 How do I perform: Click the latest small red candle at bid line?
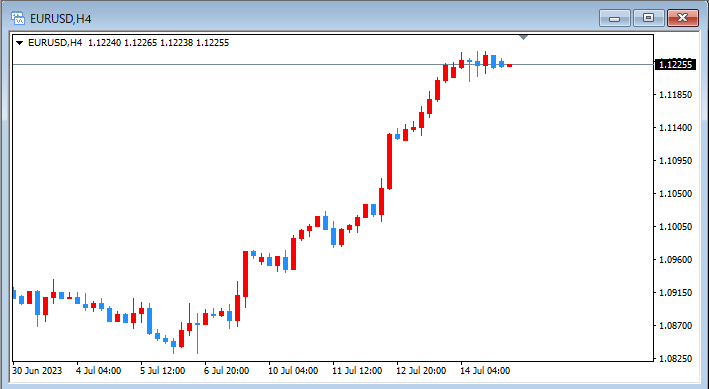tap(510, 66)
